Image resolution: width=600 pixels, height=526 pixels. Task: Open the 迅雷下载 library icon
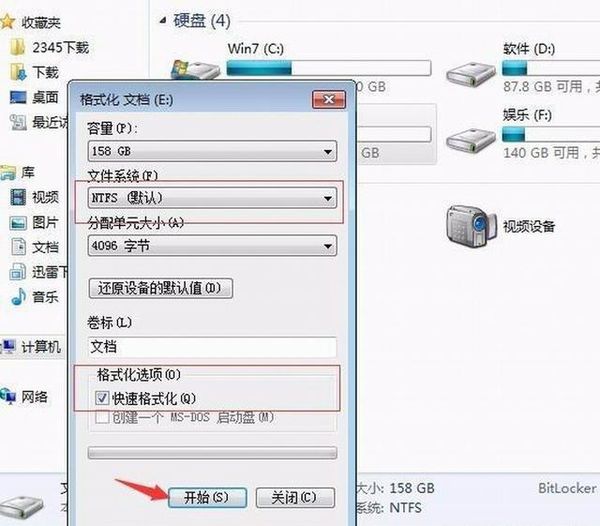coord(18,272)
